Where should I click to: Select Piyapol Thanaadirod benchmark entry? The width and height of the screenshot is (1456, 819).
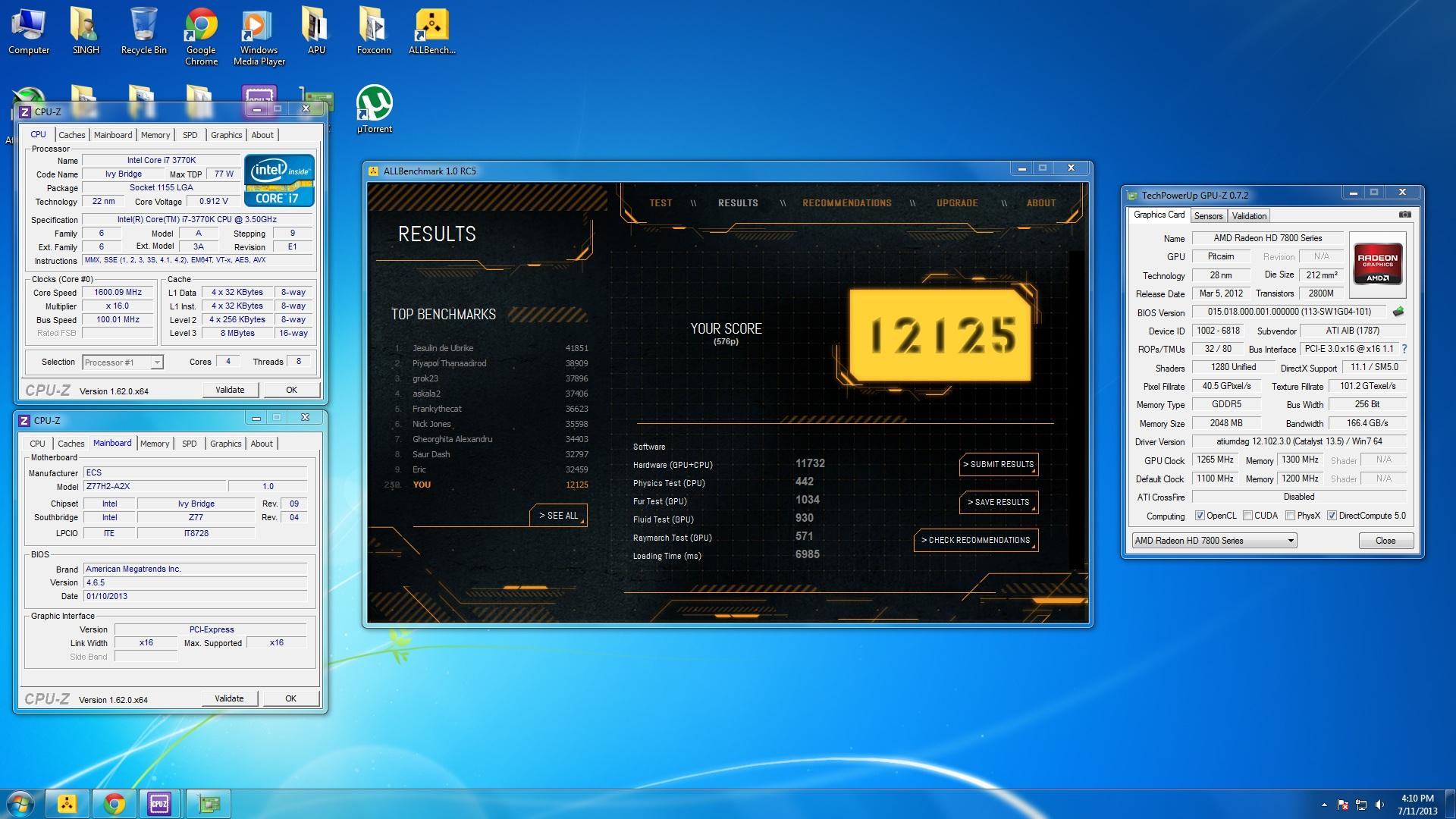491,363
